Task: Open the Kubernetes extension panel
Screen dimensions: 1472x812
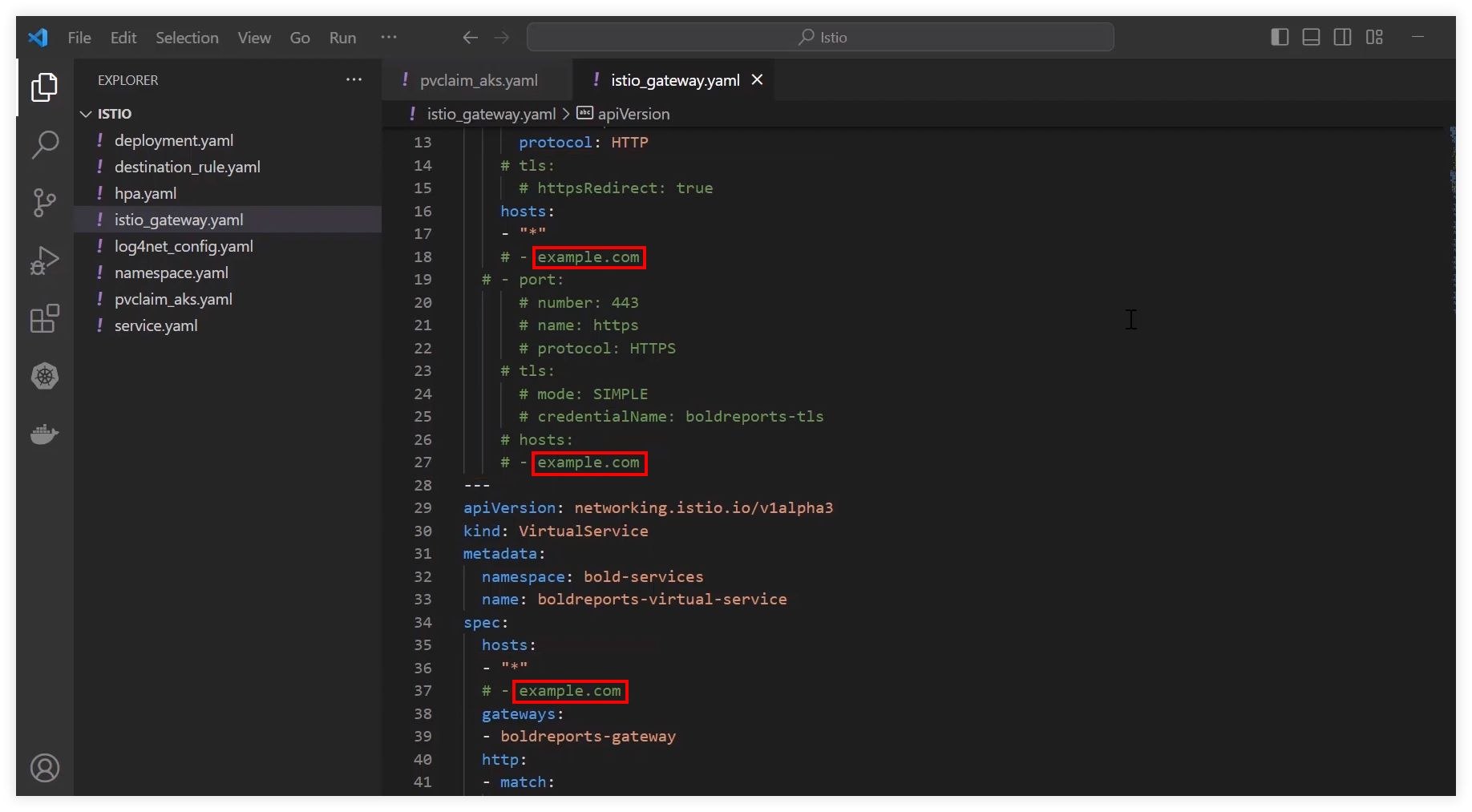Action: pyautogui.click(x=45, y=376)
